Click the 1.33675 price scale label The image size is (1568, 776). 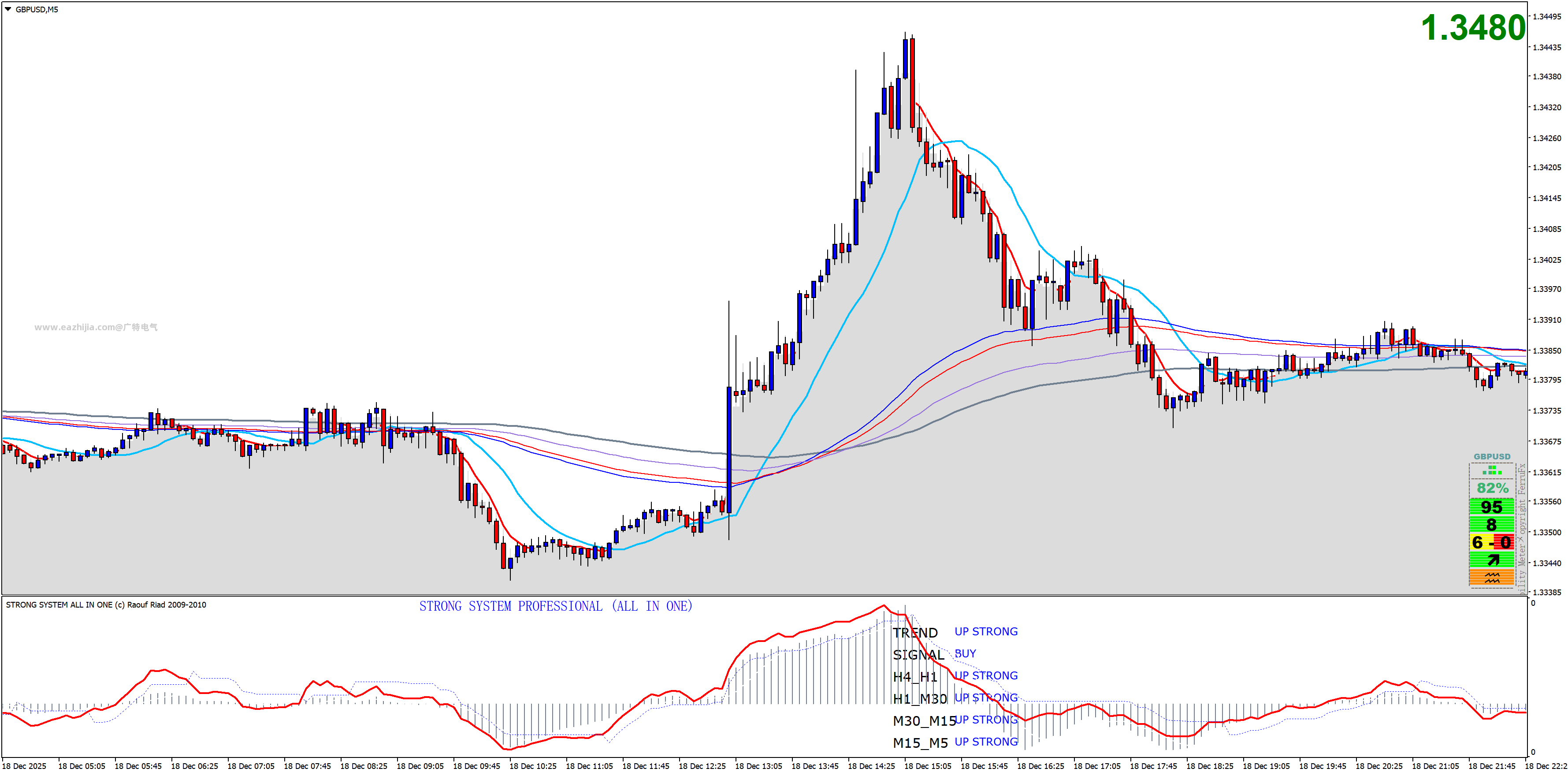click(1547, 442)
